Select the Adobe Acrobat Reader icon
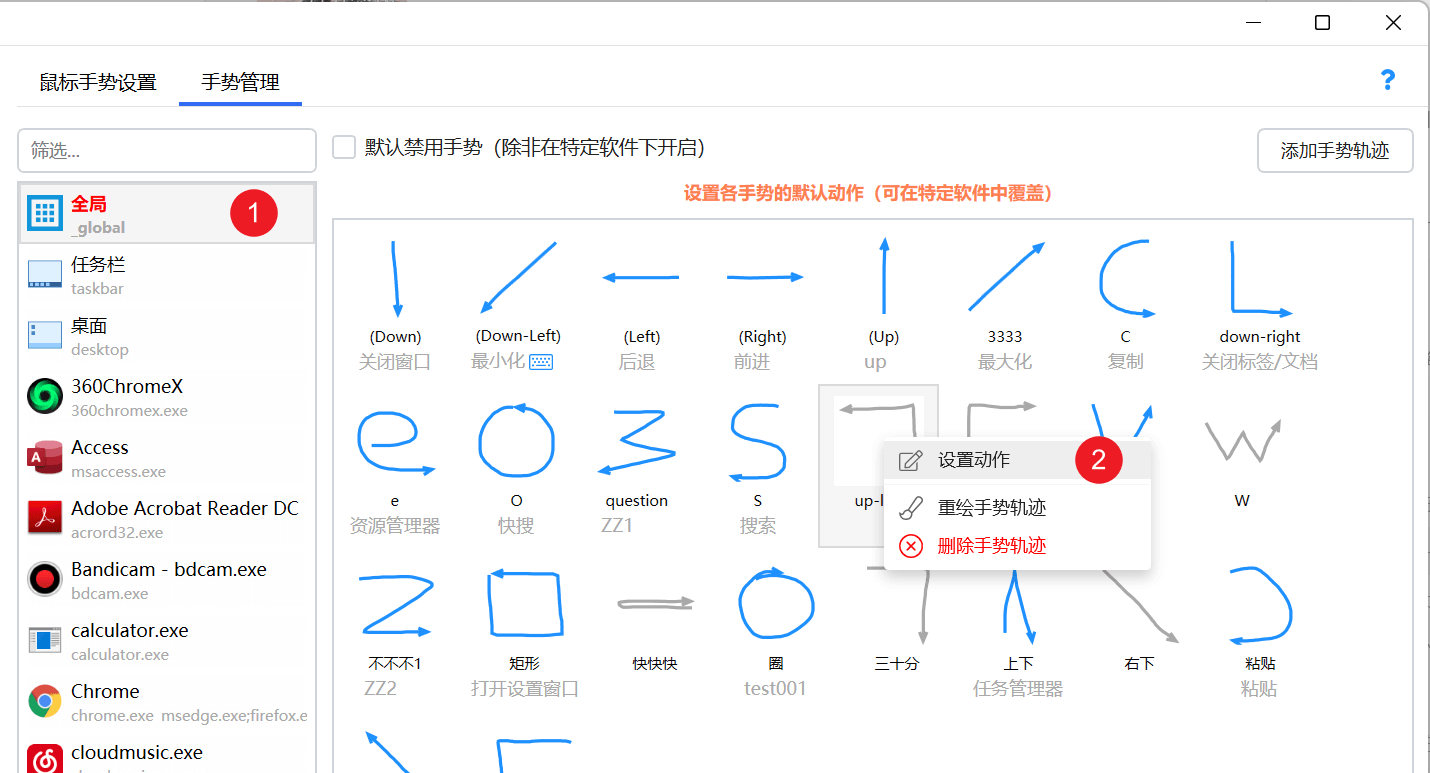 coord(45,518)
